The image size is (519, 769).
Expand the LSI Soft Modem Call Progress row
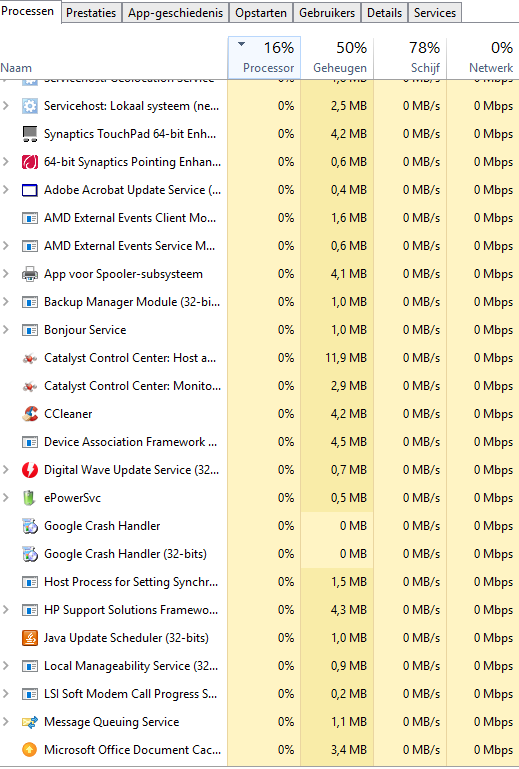(6, 693)
